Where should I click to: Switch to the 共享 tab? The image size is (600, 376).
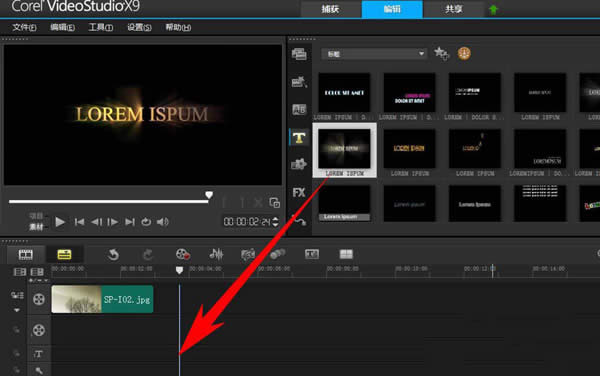pyautogui.click(x=453, y=9)
